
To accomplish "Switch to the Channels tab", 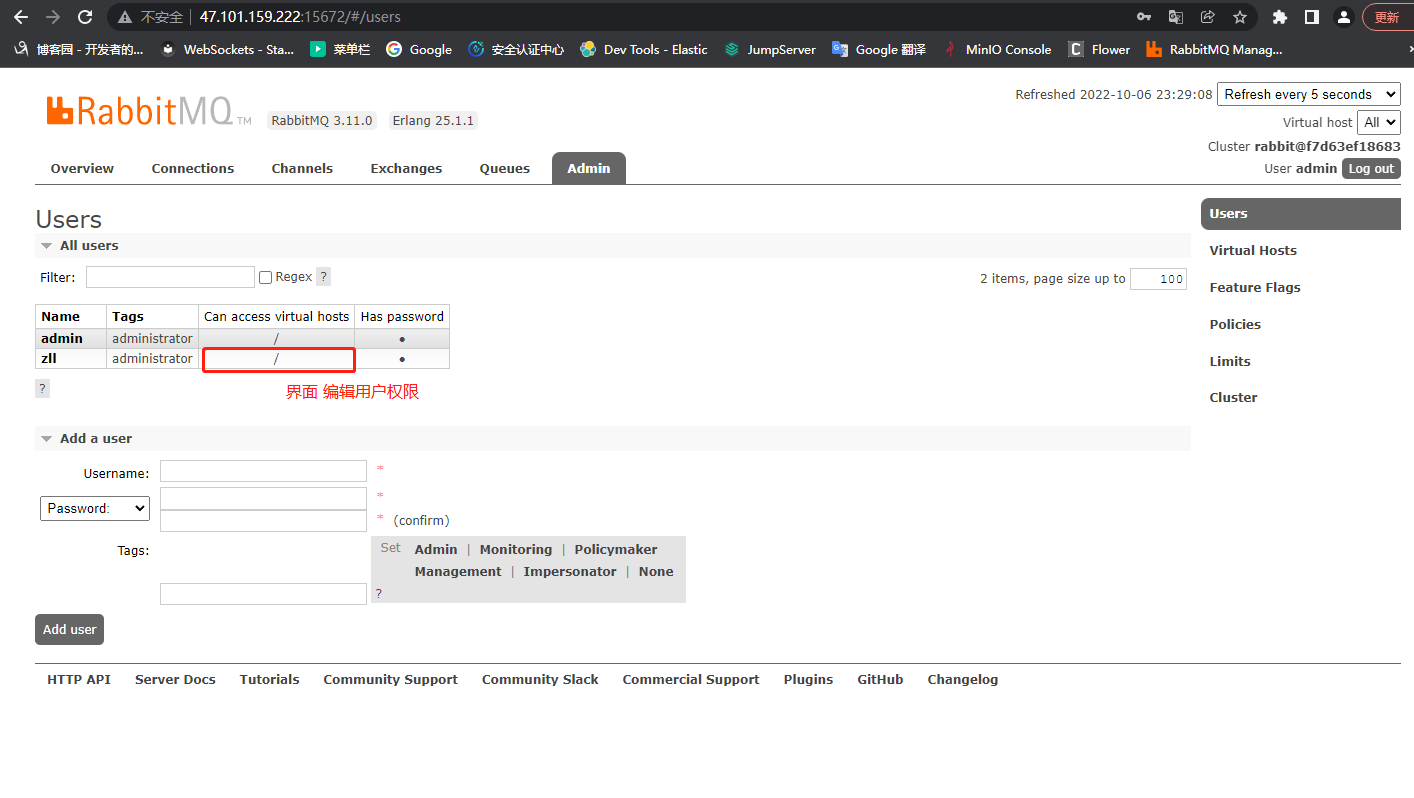I will tap(302, 168).
